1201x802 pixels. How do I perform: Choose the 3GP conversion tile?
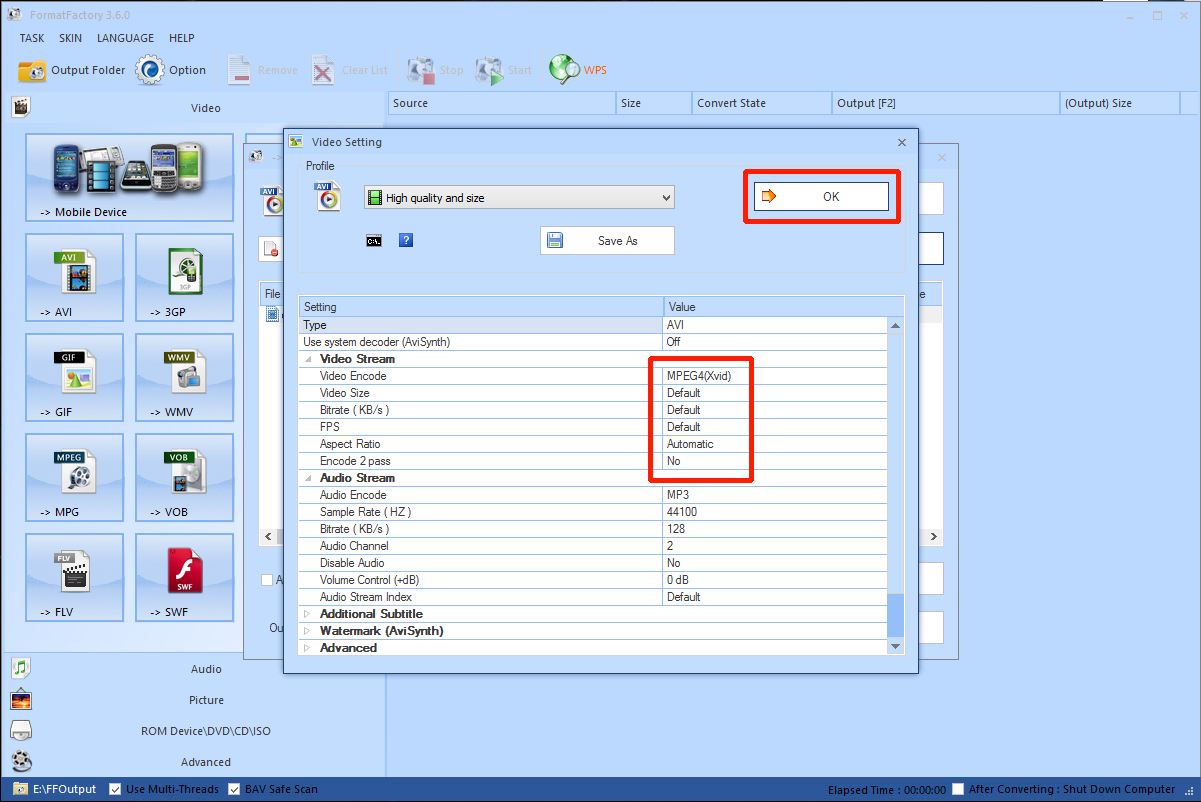[184, 278]
